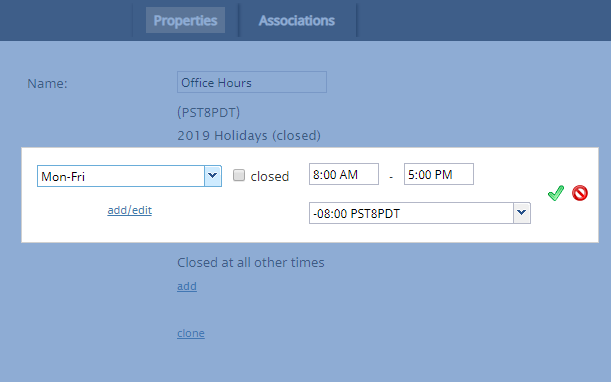The width and height of the screenshot is (611, 382).
Task: Tick the closed checkbox
Action: point(239,175)
